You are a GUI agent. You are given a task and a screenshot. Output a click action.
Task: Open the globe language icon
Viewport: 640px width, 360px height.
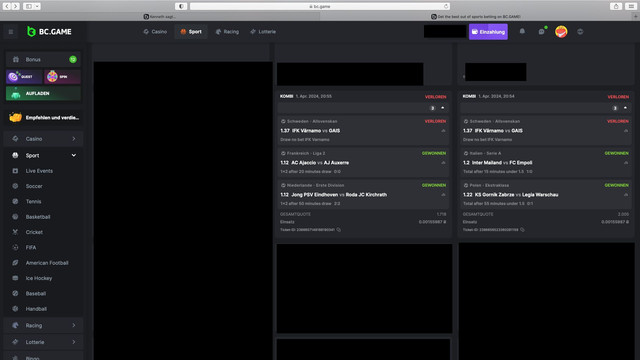click(x=580, y=31)
